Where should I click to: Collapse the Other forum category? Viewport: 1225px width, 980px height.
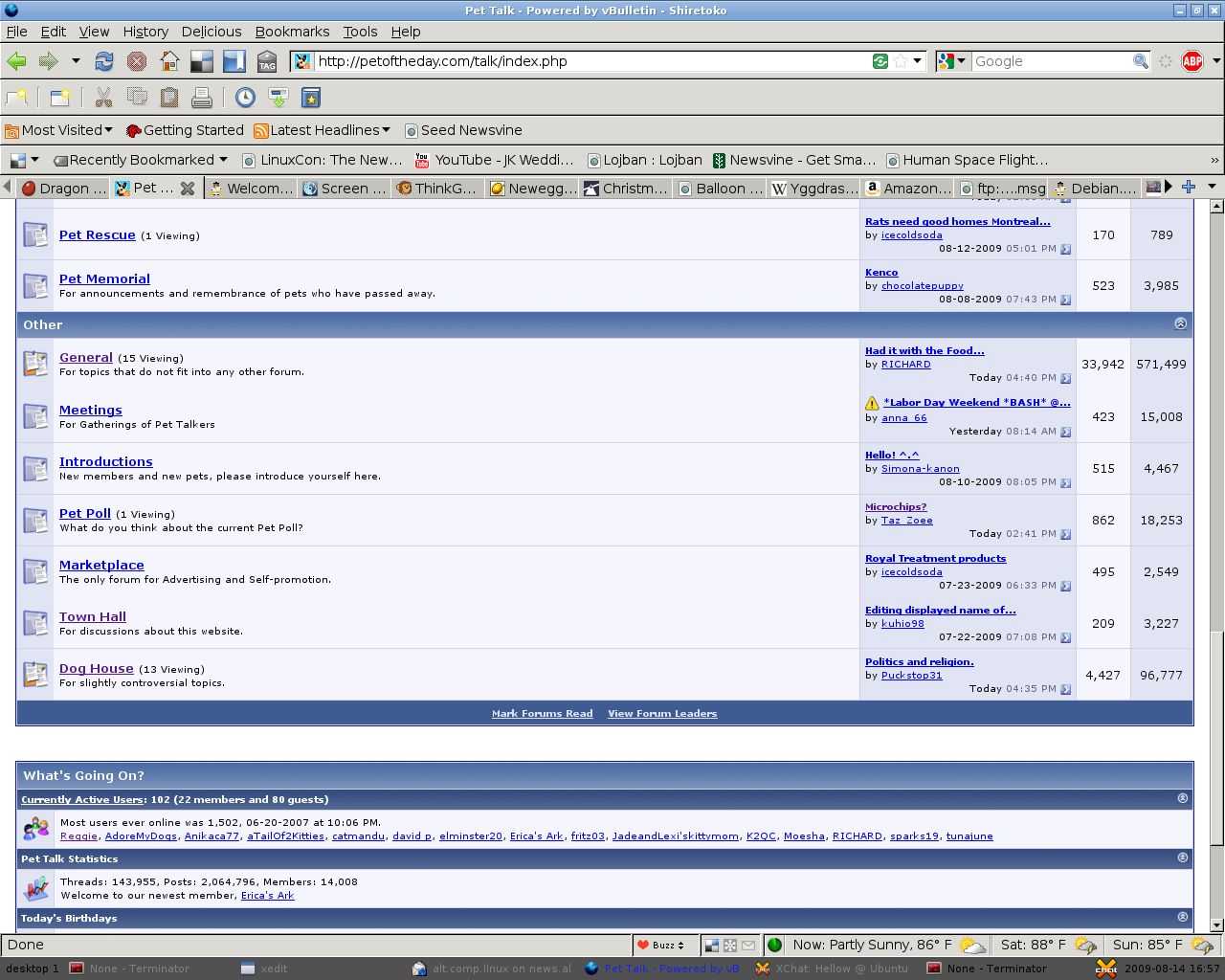[x=1180, y=324]
